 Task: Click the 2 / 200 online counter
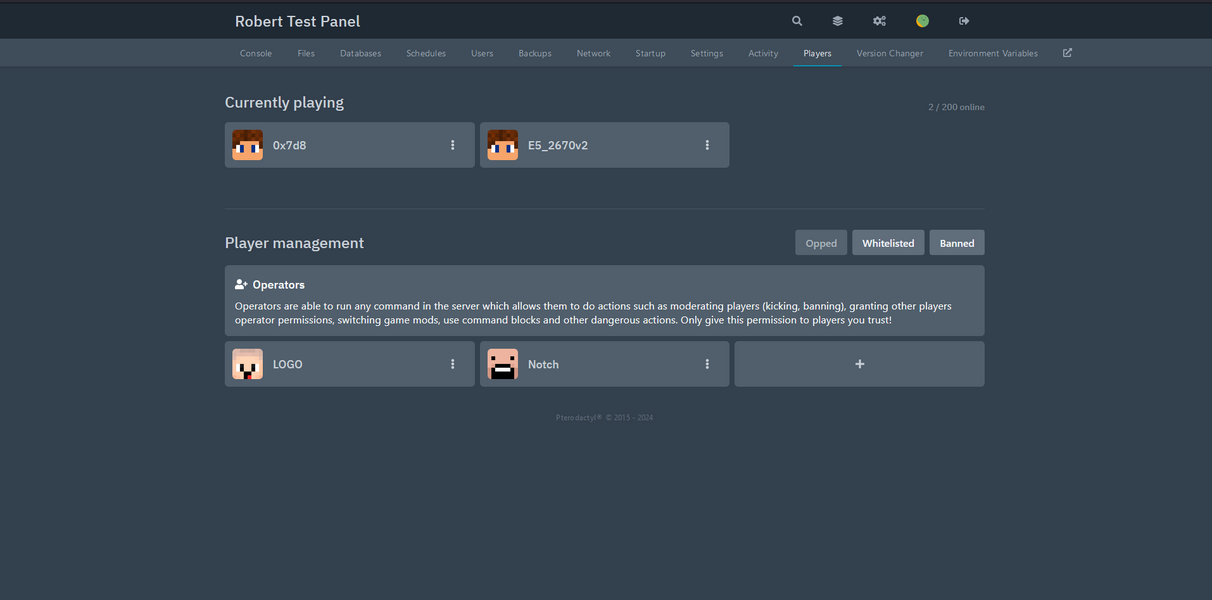[956, 107]
